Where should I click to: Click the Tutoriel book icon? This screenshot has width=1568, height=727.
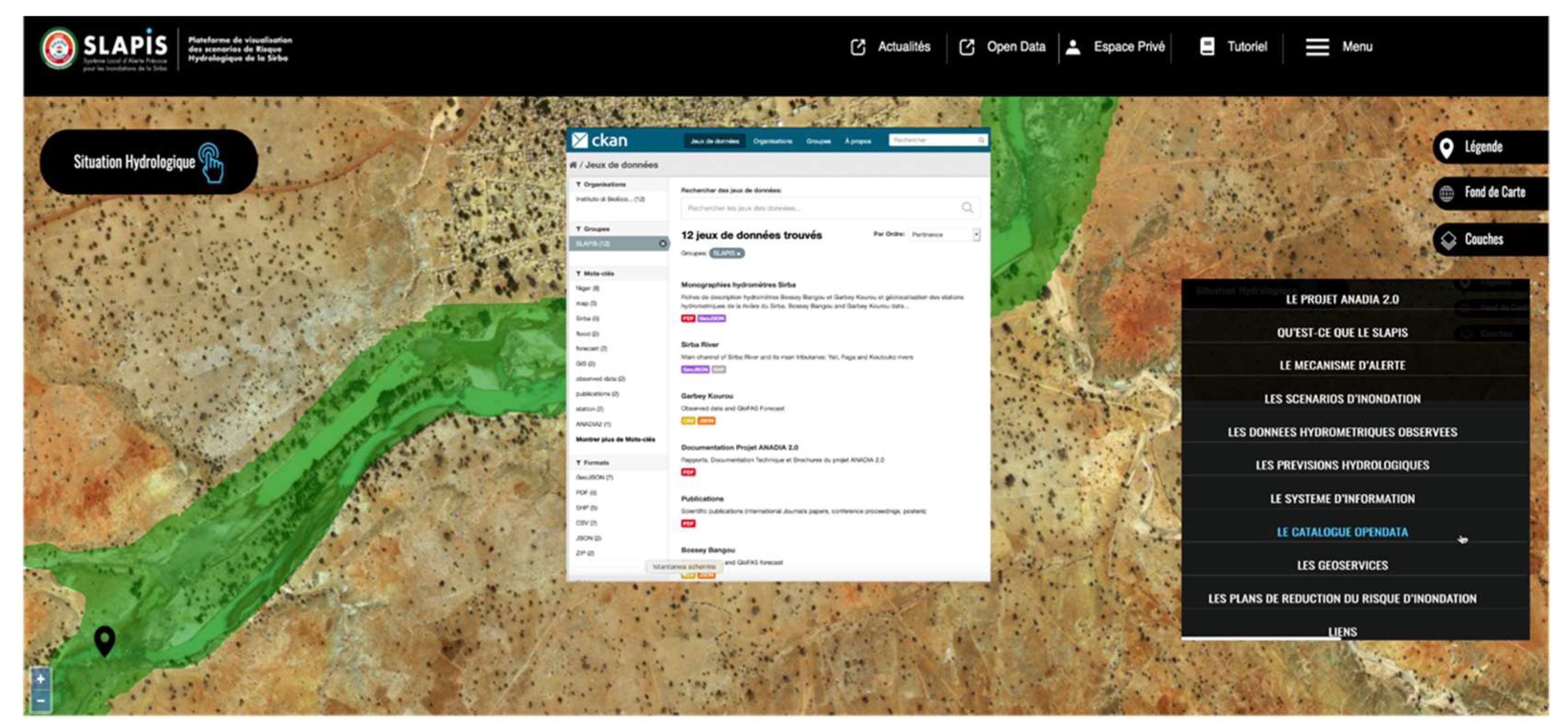(1207, 46)
